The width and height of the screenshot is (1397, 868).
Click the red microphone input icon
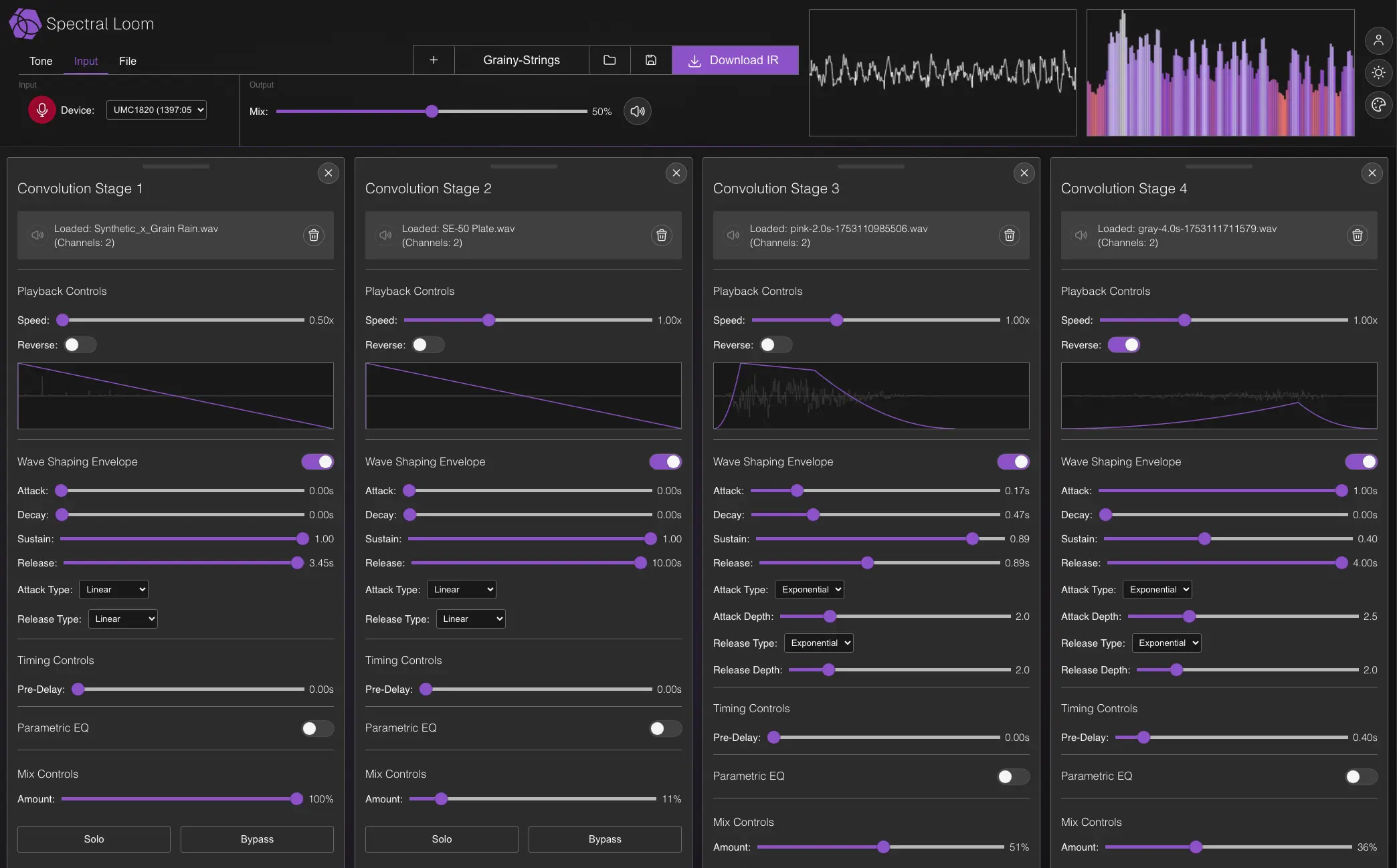(41, 110)
